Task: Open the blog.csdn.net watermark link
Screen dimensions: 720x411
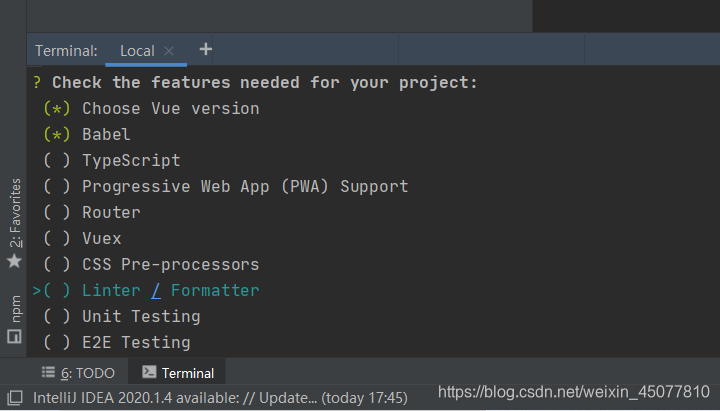Action: 573,393
